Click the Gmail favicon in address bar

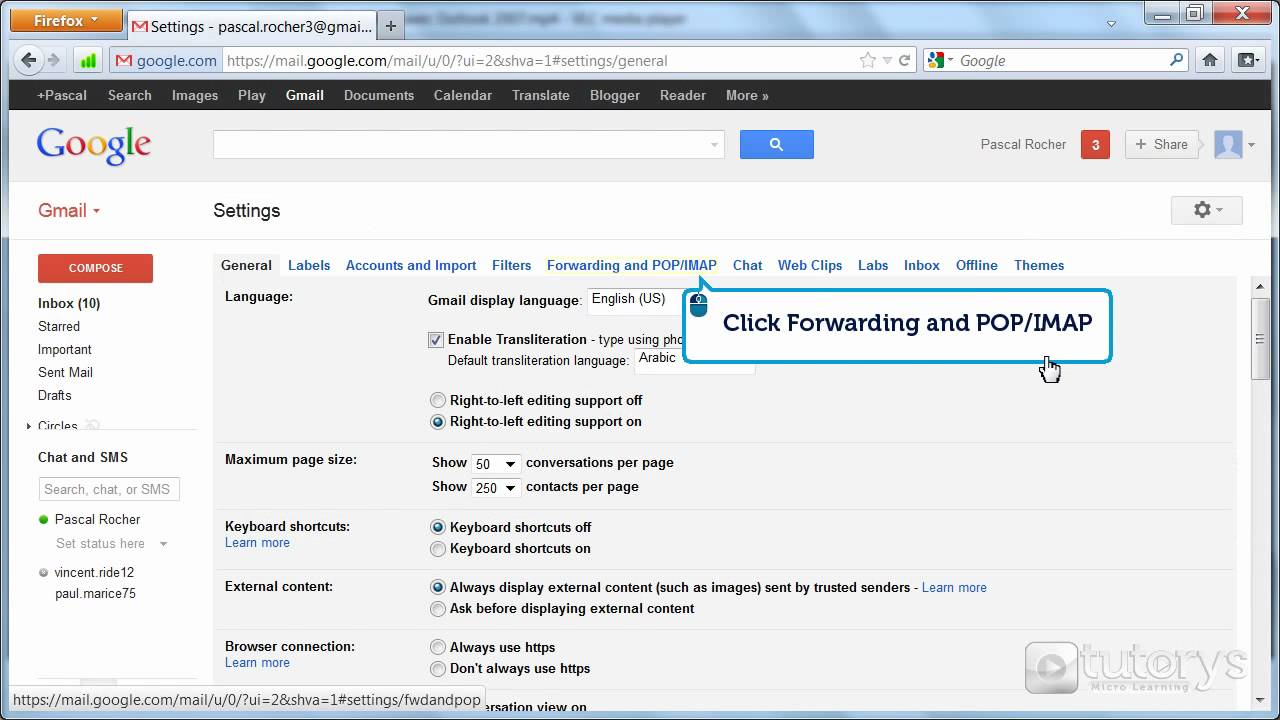coord(124,60)
